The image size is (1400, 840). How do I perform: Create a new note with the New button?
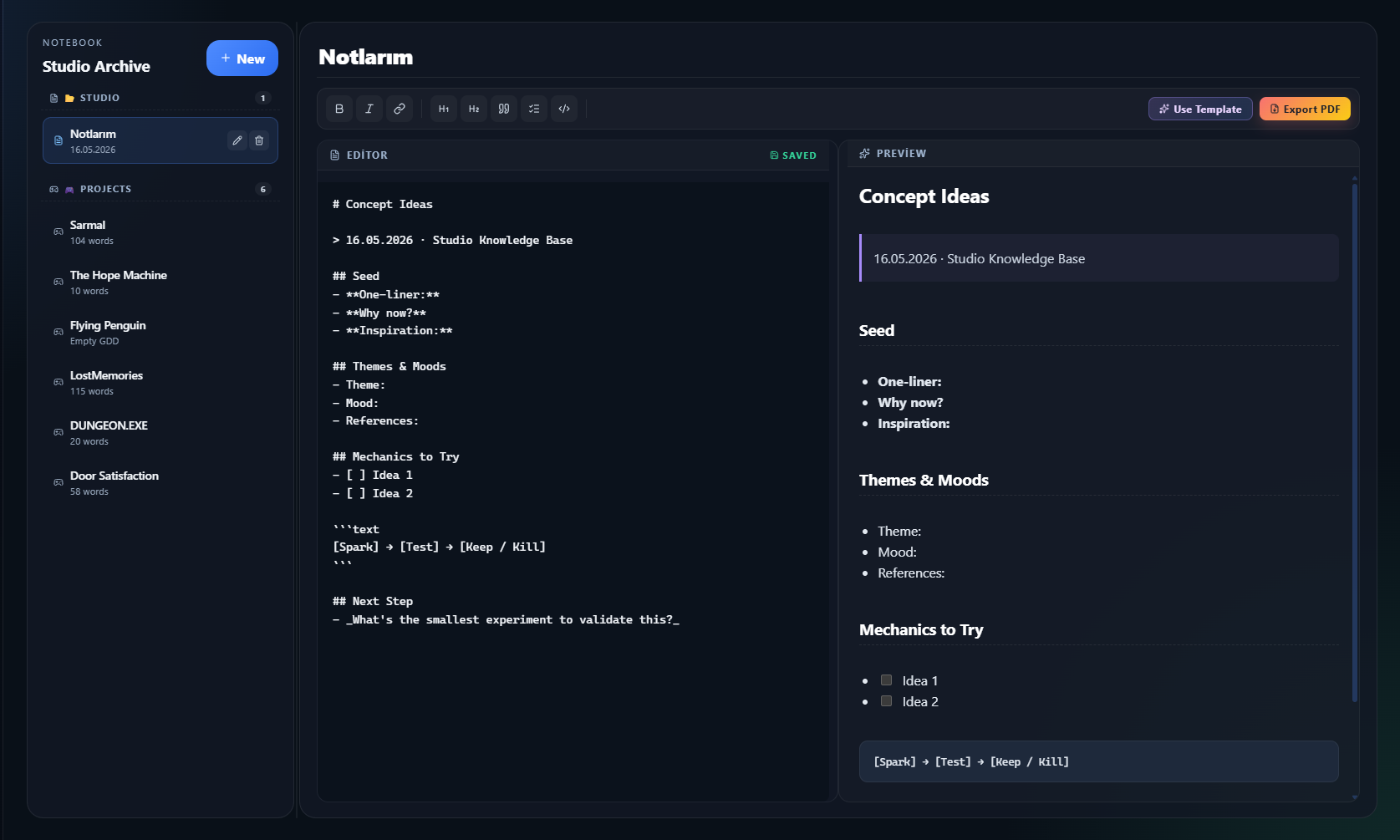242,59
